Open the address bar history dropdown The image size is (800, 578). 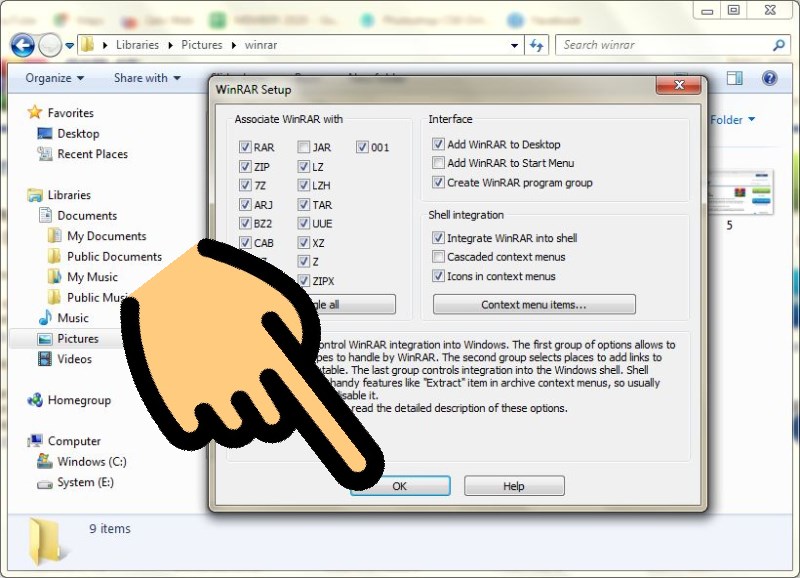tap(514, 45)
